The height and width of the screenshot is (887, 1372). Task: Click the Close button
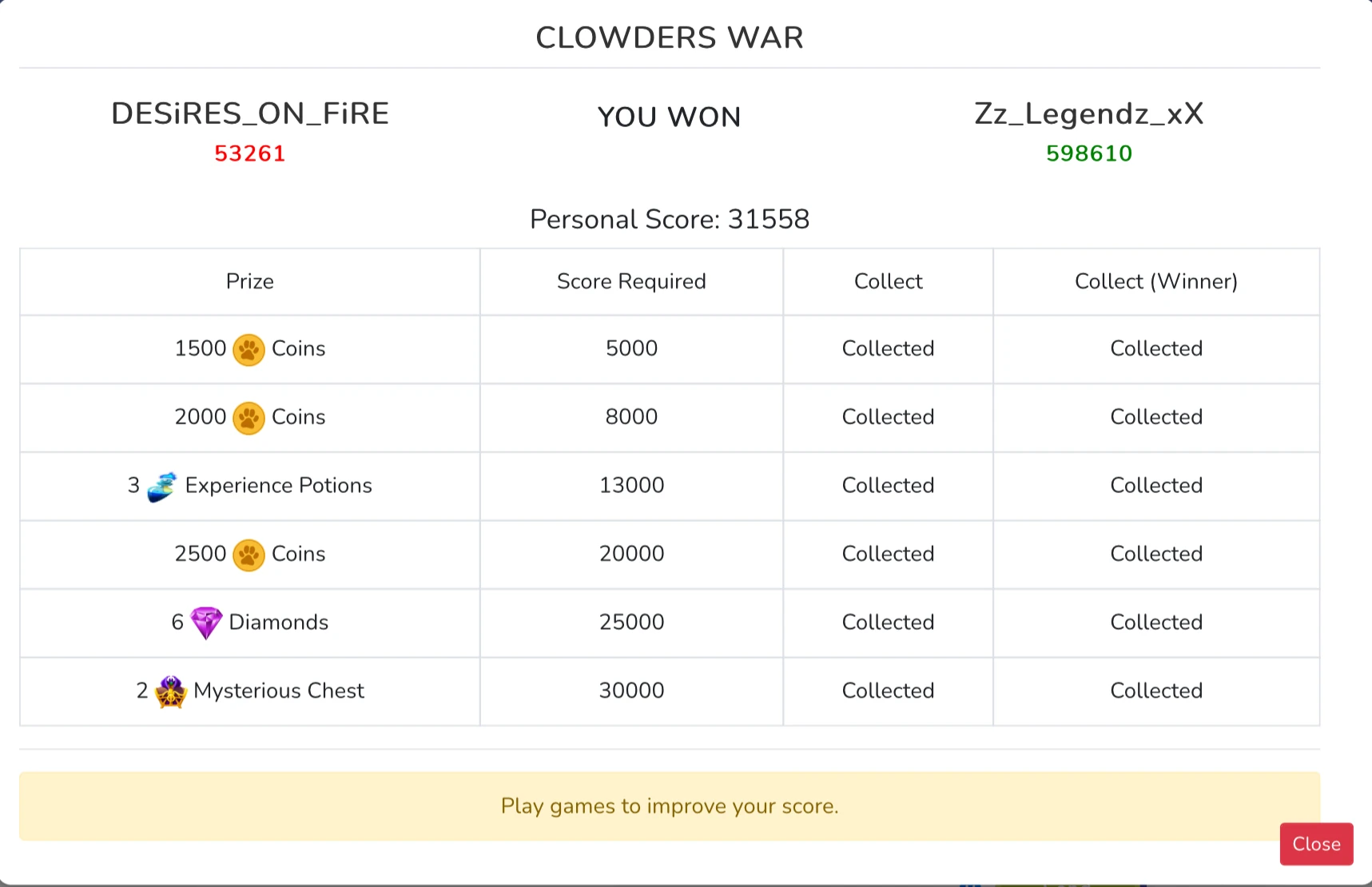[1315, 844]
